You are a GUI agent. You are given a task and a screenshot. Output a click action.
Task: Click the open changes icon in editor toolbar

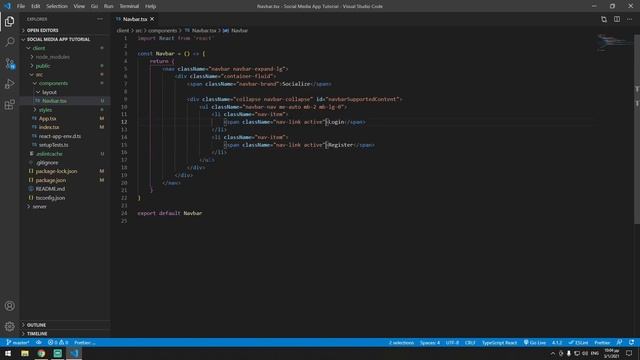pyautogui.click(x=604, y=19)
